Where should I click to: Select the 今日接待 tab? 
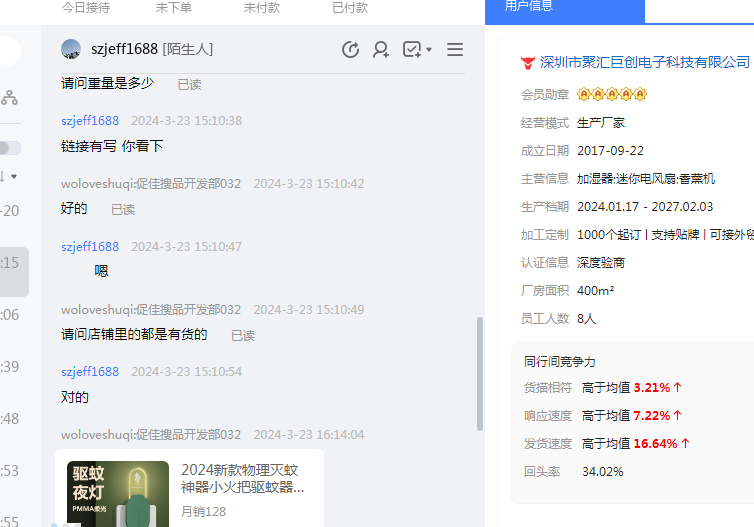(x=86, y=8)
